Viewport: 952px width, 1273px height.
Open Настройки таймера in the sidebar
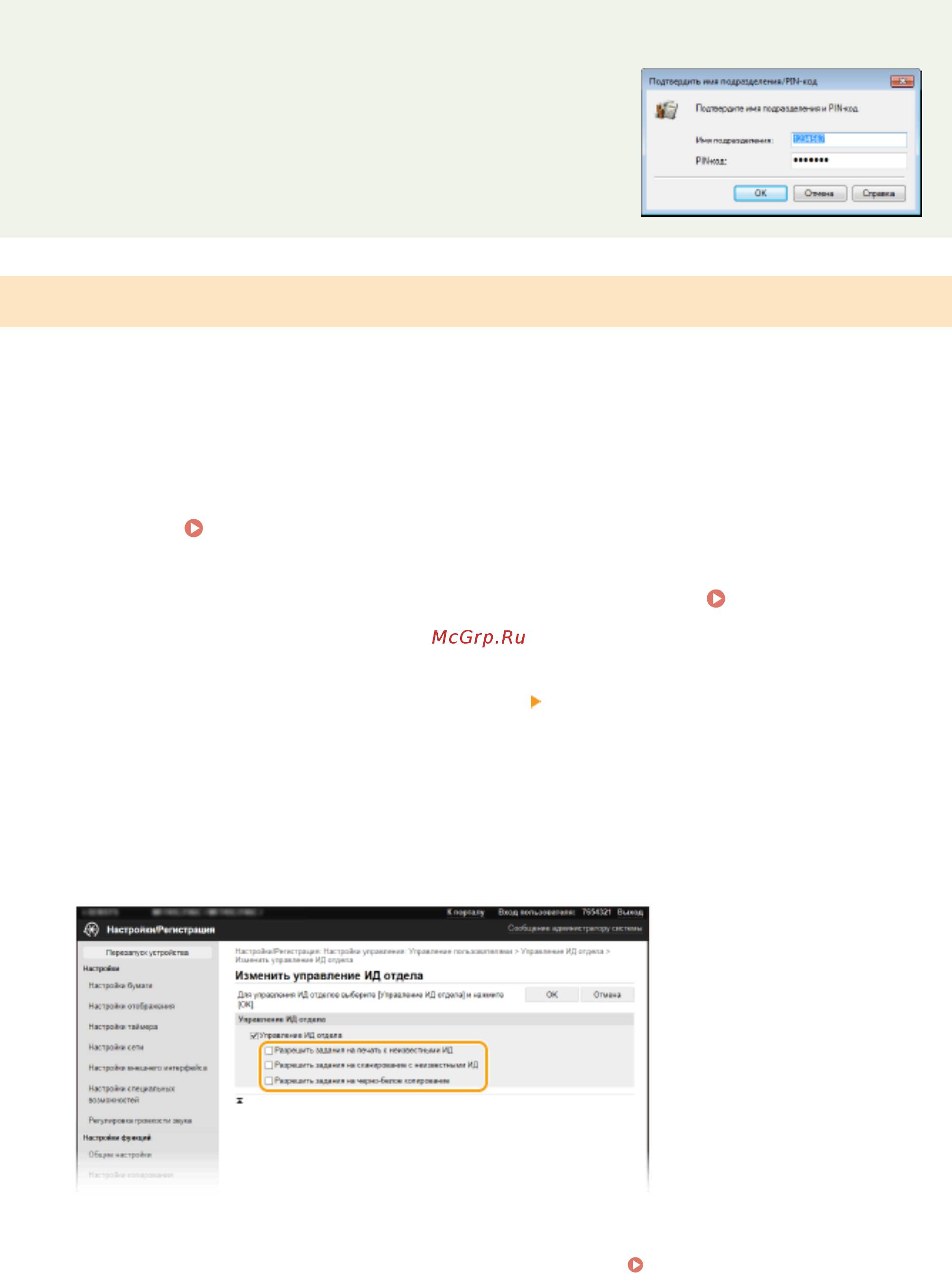point(122,1027)
